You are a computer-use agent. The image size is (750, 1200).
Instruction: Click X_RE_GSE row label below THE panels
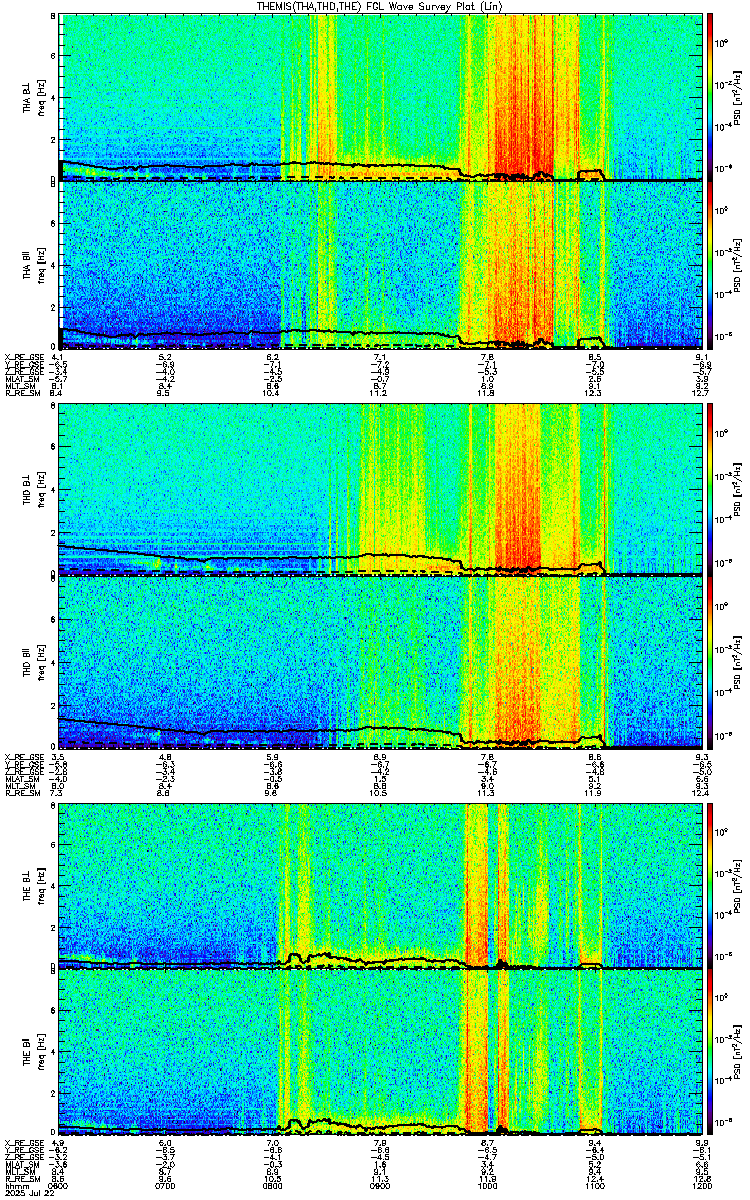pyautogui.click(x=22, y=1143)
